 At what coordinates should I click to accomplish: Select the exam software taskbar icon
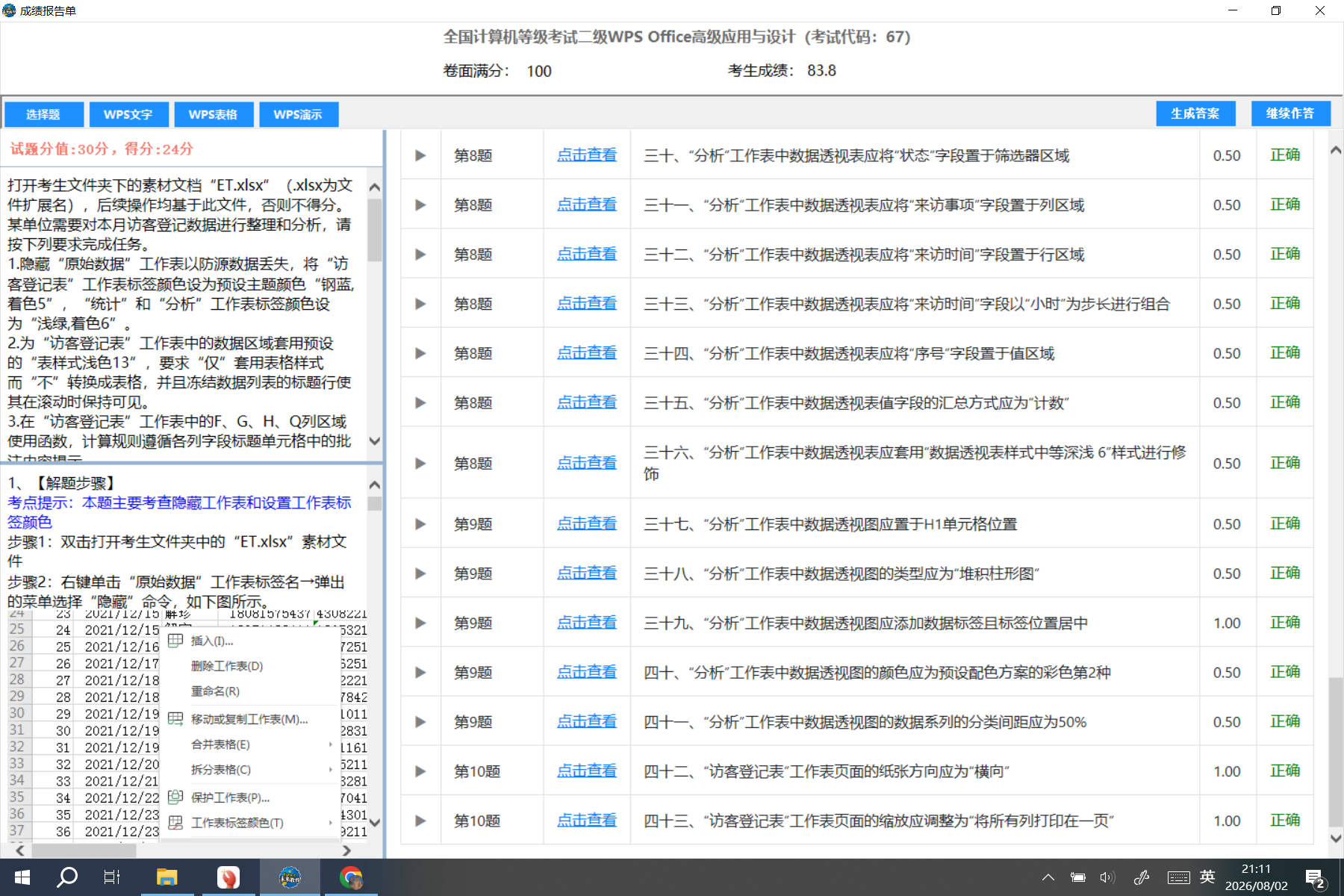(x=290, y=877)
